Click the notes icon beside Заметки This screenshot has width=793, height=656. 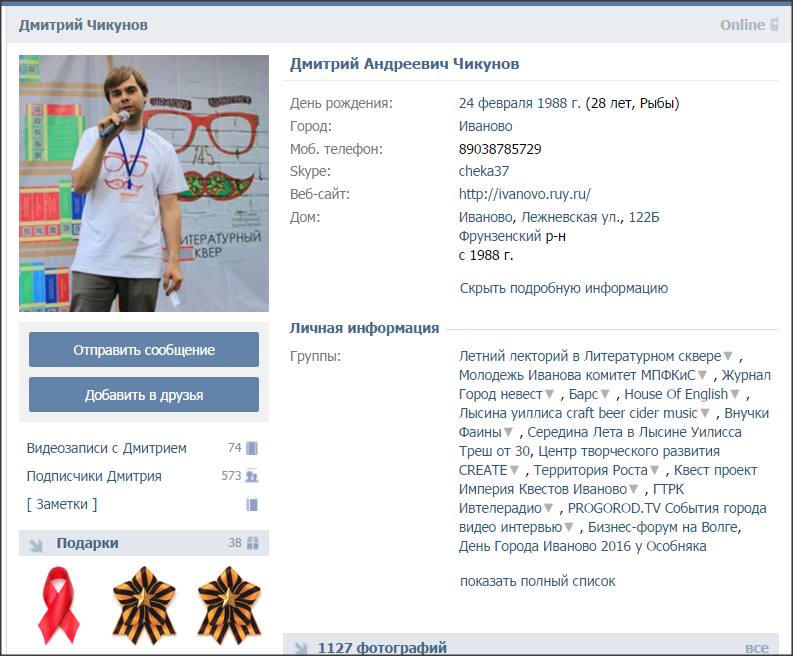point(252,504)
